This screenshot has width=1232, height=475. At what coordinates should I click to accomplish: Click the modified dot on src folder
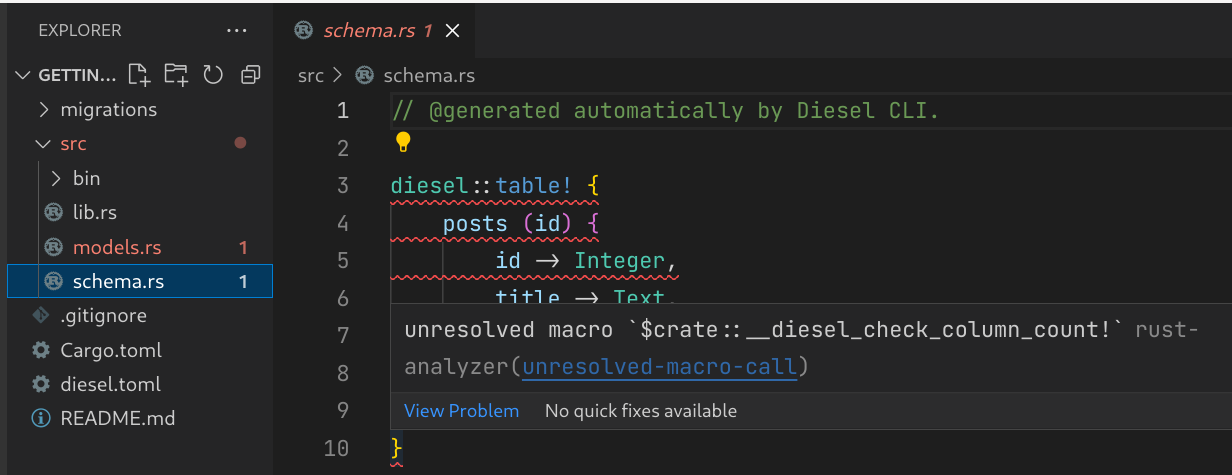pos(240,144)
